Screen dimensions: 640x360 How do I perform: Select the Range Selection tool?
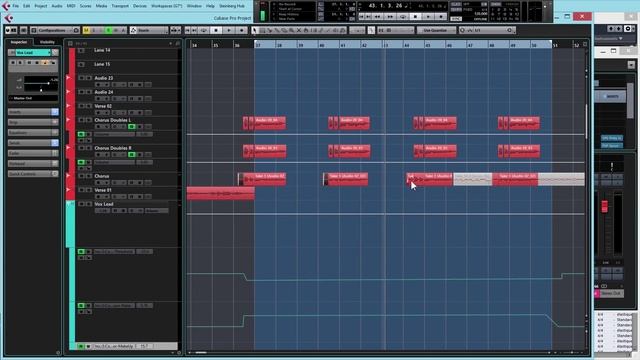(262, 30)
